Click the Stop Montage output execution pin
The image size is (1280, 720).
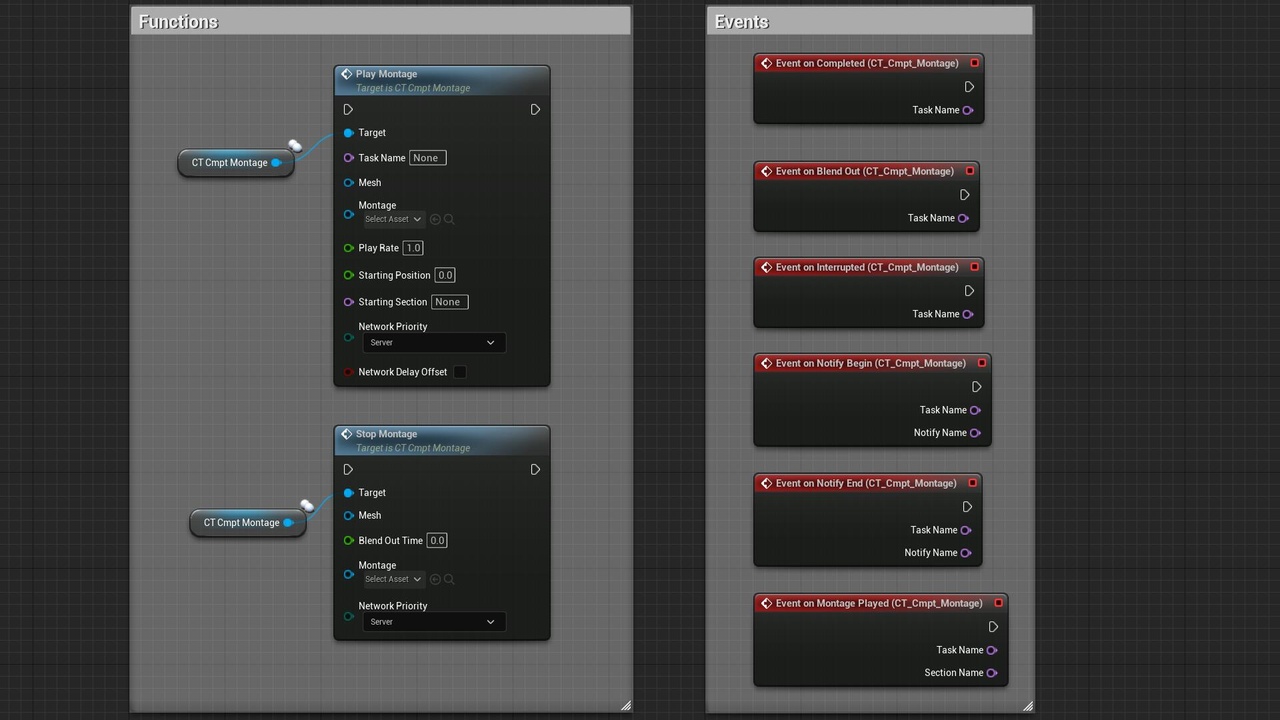pyautogui.click(x=535, y=470)
